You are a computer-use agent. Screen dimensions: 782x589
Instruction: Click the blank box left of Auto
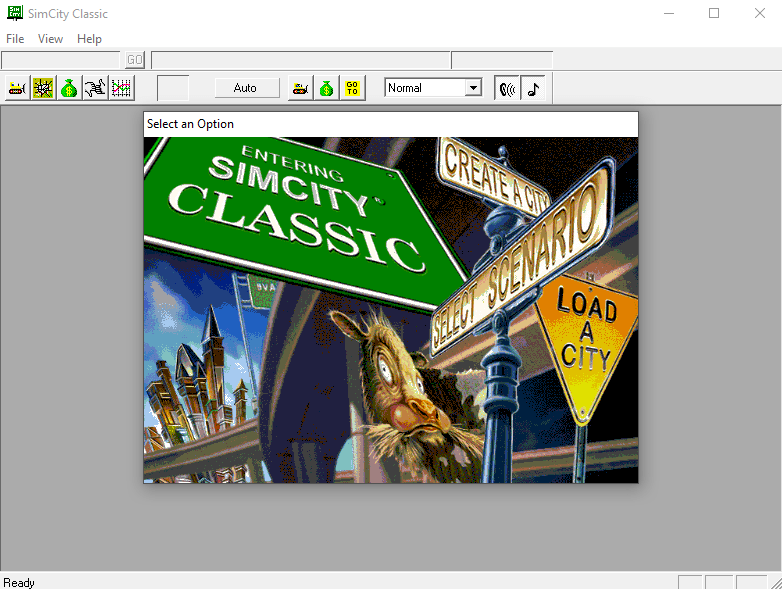(173, 88)
